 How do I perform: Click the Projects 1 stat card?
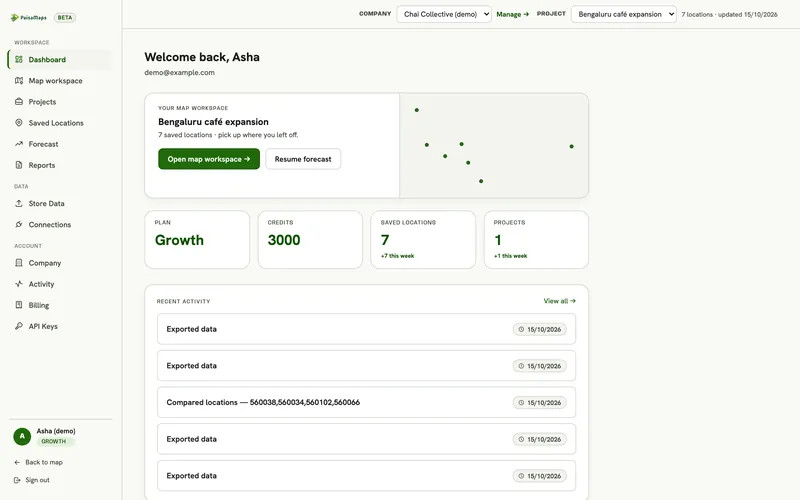(x=536, y=240)
